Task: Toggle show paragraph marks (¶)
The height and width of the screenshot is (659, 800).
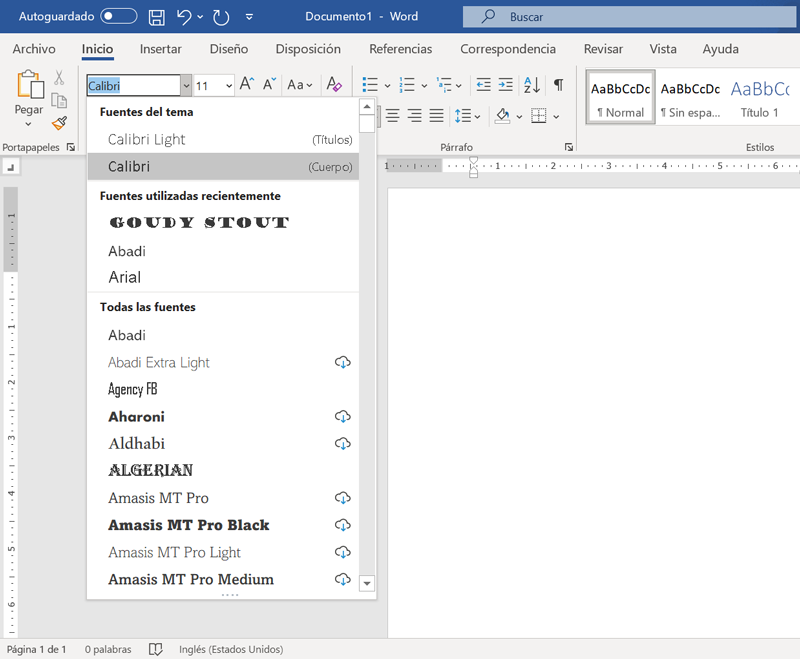Action: [x=559, y=85]
